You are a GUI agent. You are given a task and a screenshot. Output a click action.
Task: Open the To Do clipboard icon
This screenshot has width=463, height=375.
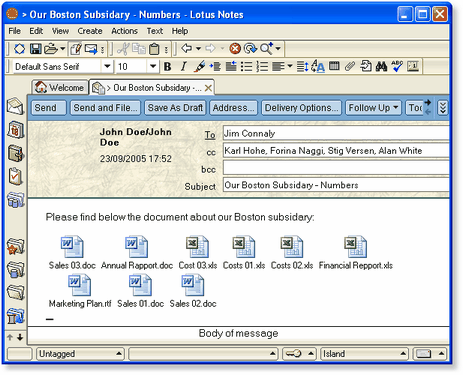[x=15, y=176]
